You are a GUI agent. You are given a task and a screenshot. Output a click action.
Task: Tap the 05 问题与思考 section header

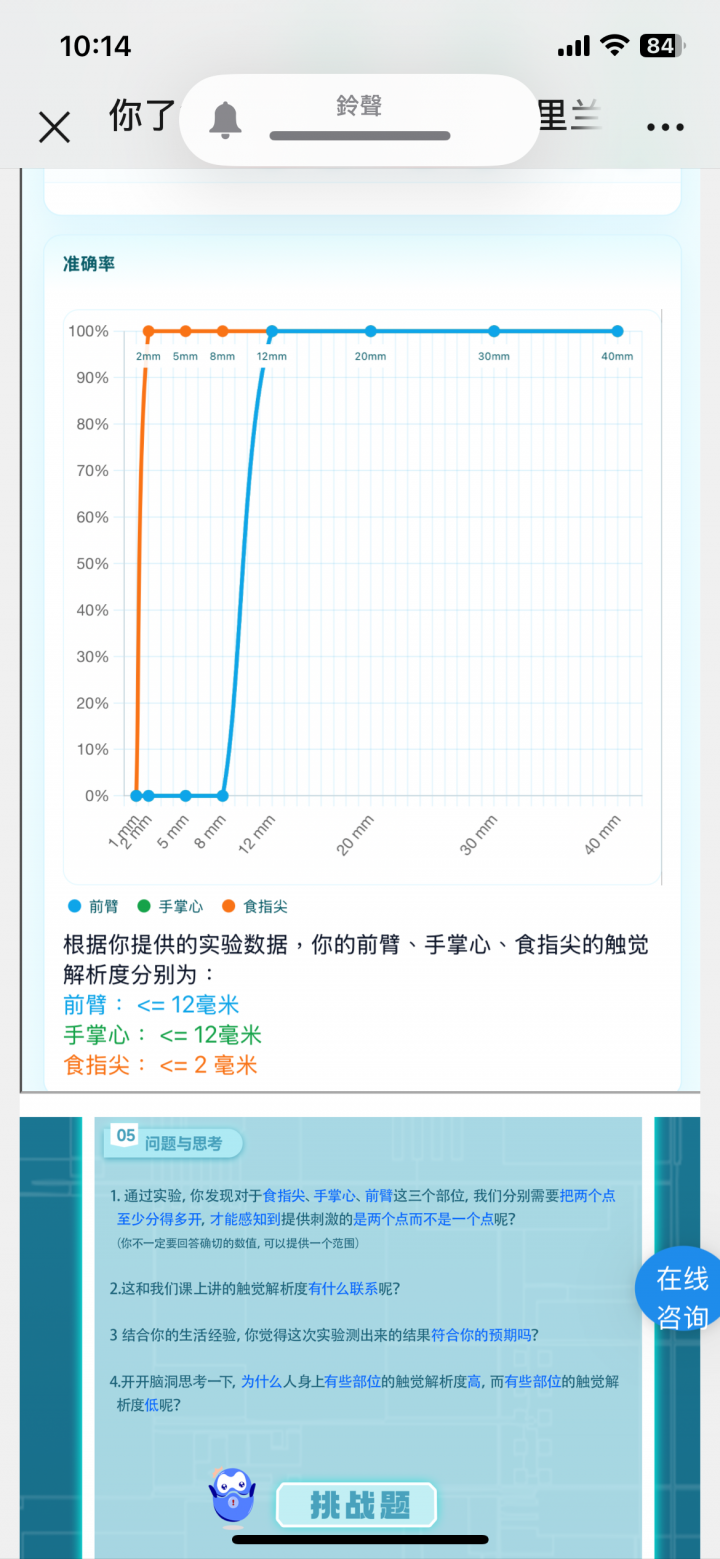point(173,1142)
